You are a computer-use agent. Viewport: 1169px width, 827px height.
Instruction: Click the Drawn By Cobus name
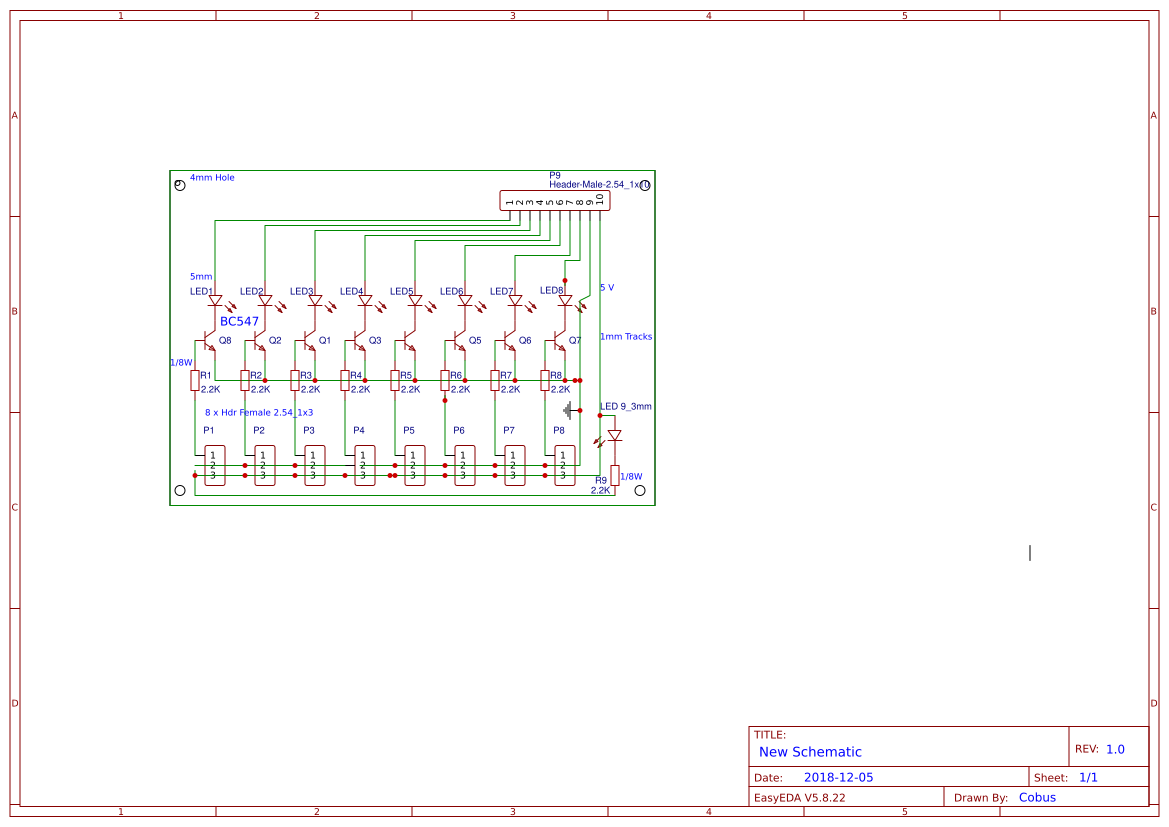[1037, 797]
